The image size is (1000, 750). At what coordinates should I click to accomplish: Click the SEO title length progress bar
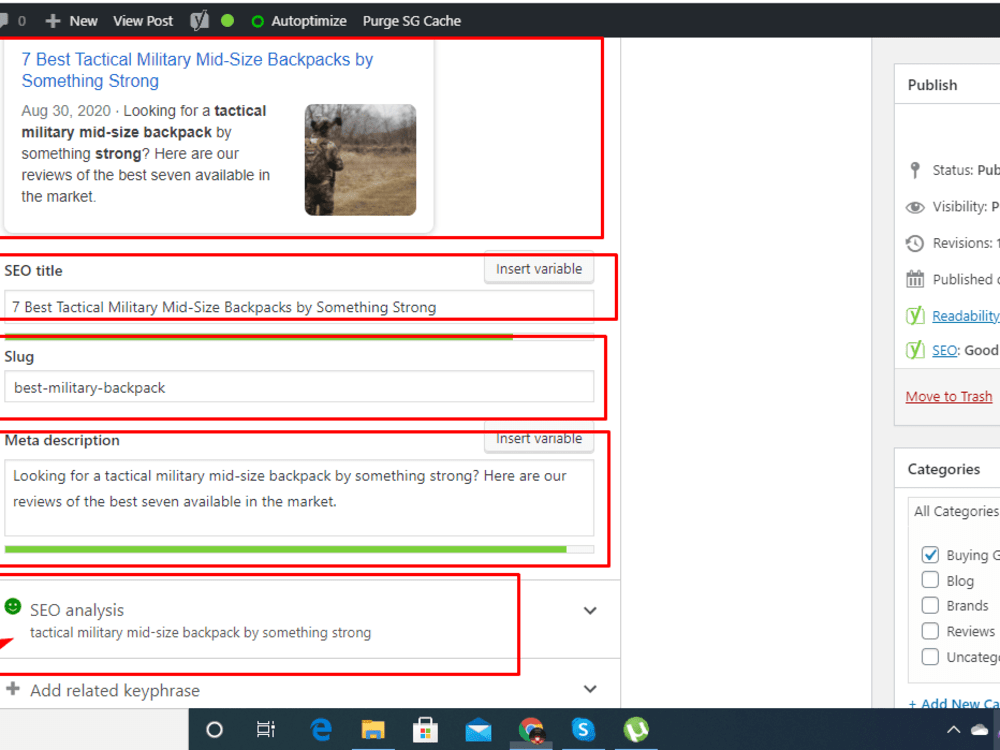tap(299, 337)
